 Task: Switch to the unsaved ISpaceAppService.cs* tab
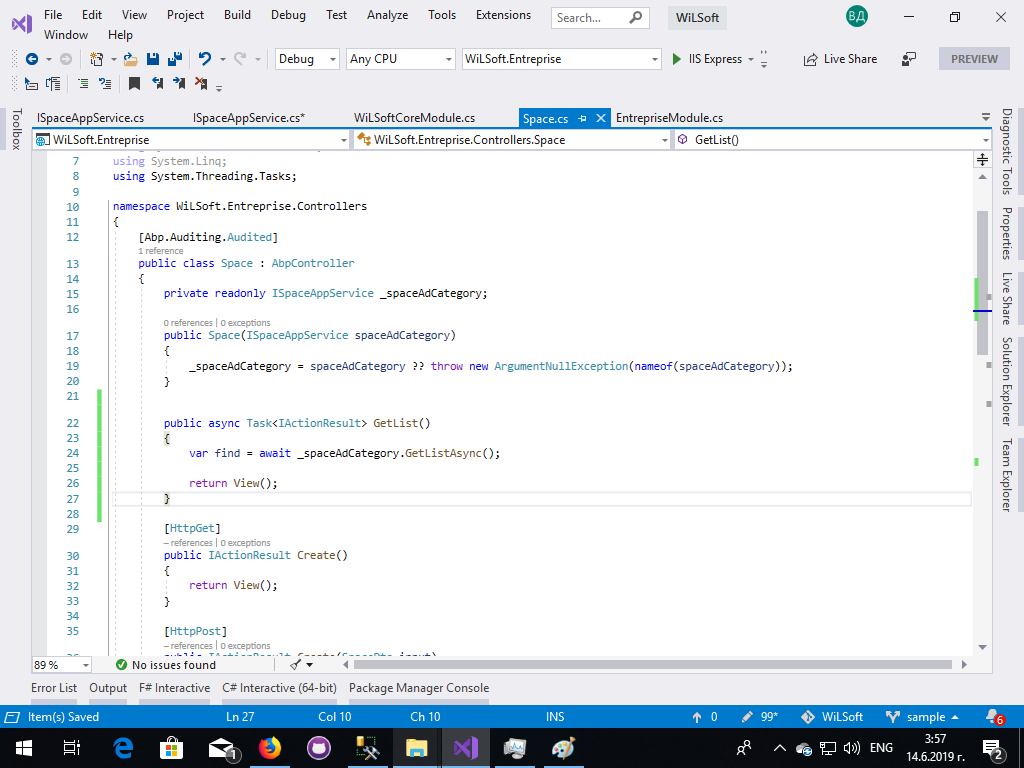(x=249, y=118)
